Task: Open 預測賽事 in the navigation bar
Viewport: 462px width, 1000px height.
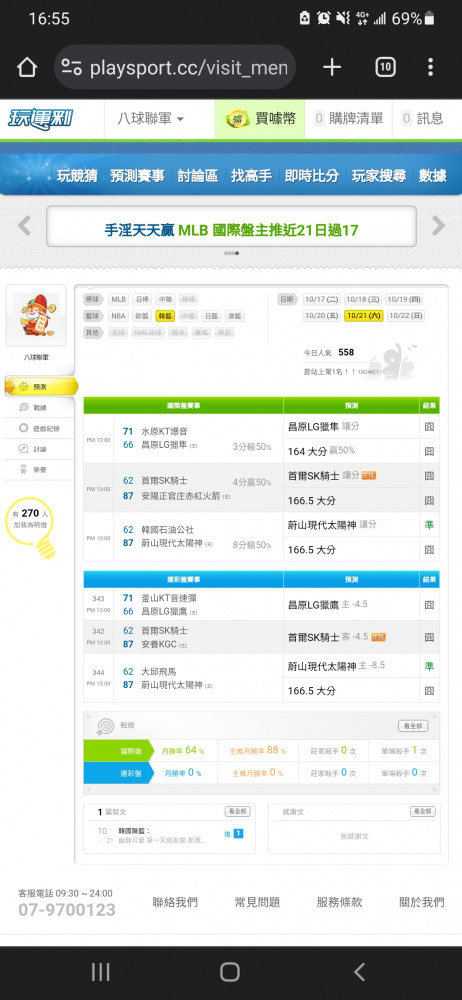Action: [137, 176]
